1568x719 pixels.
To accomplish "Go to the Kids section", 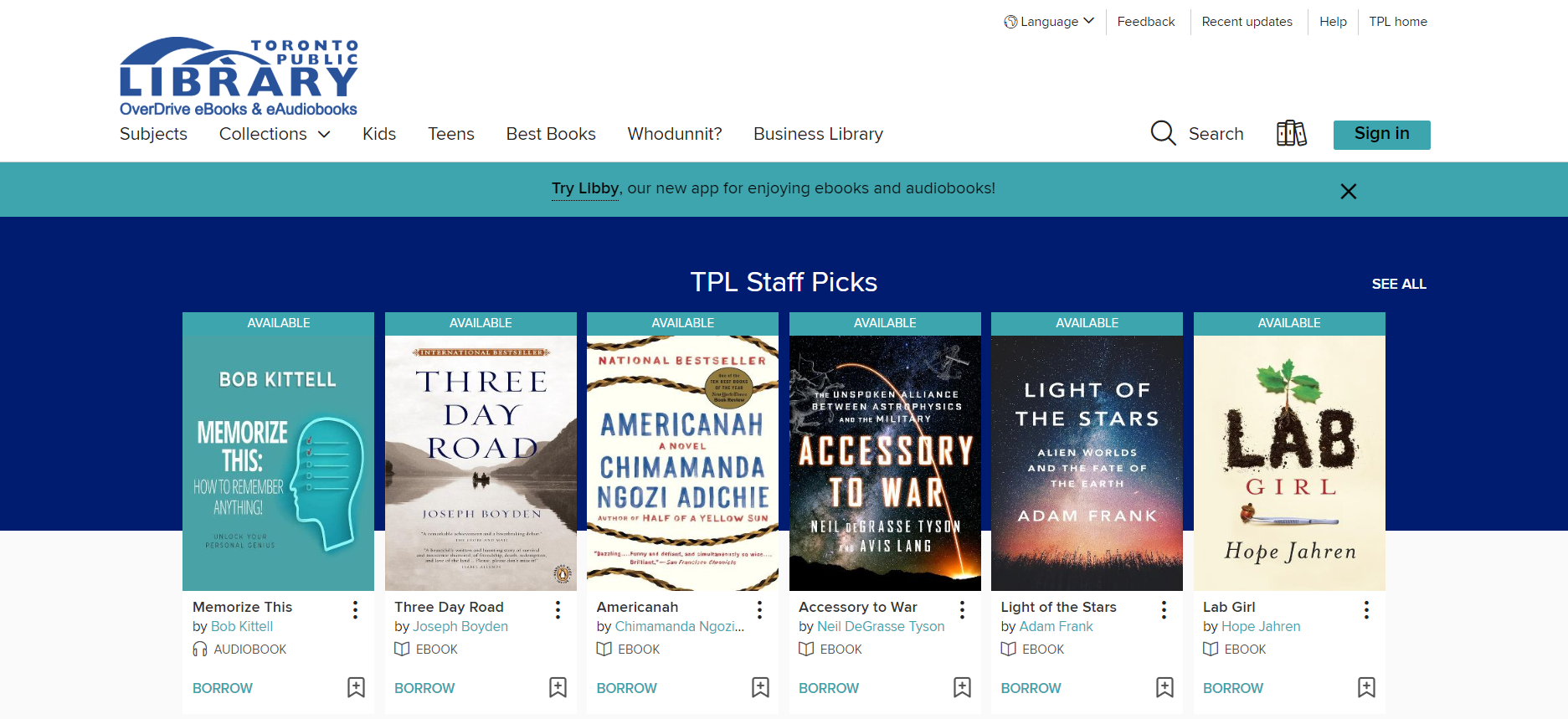I will (379, 134).
